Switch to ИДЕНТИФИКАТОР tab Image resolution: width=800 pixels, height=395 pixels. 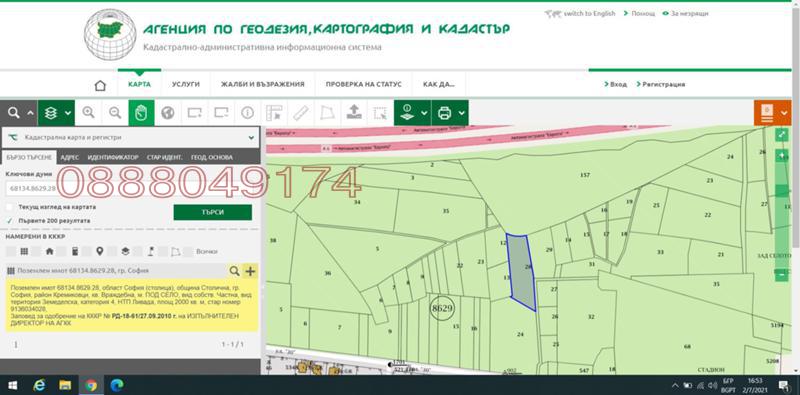pyautogui.click(x=113, y=157)
